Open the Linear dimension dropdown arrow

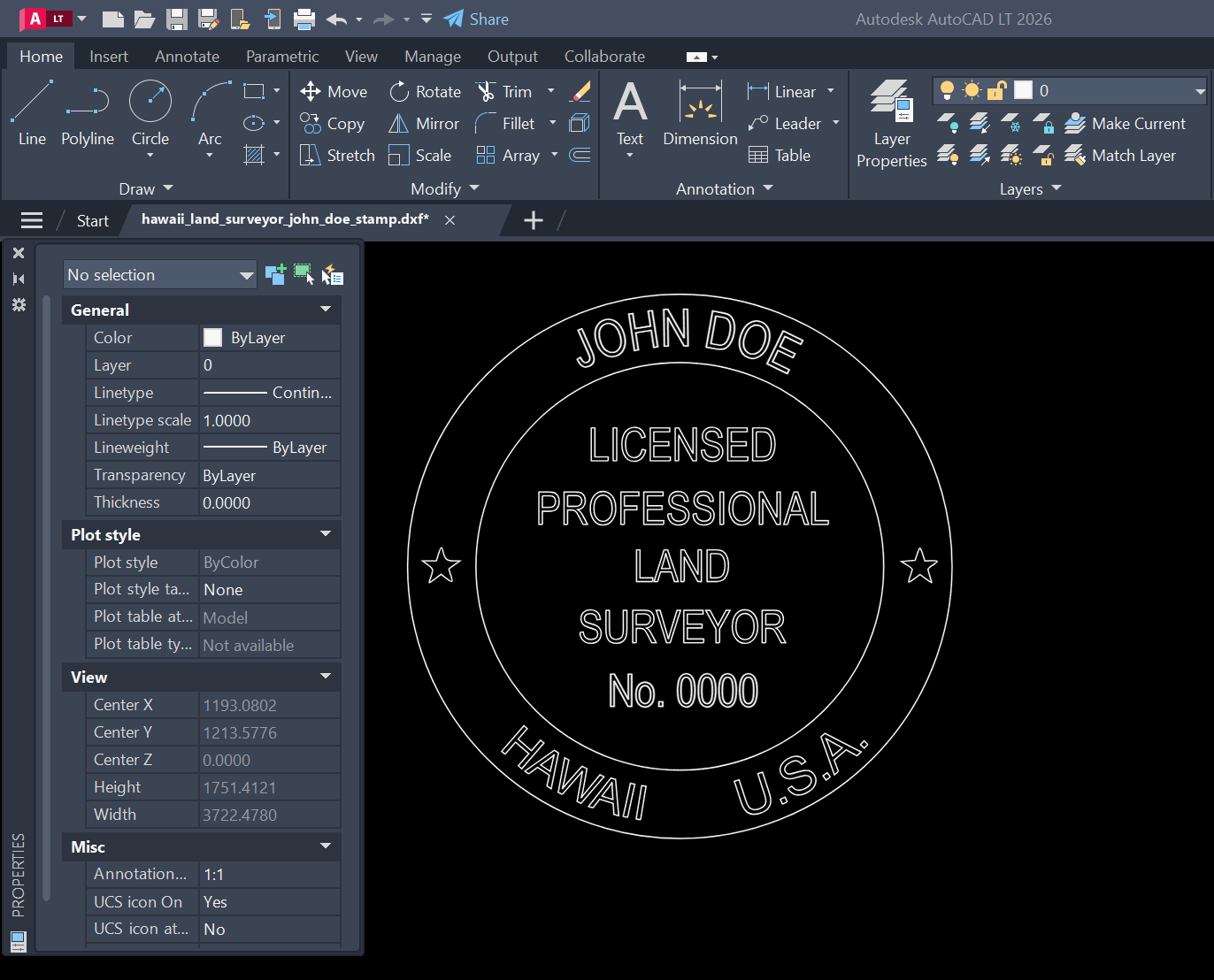(x=831, y=90)
